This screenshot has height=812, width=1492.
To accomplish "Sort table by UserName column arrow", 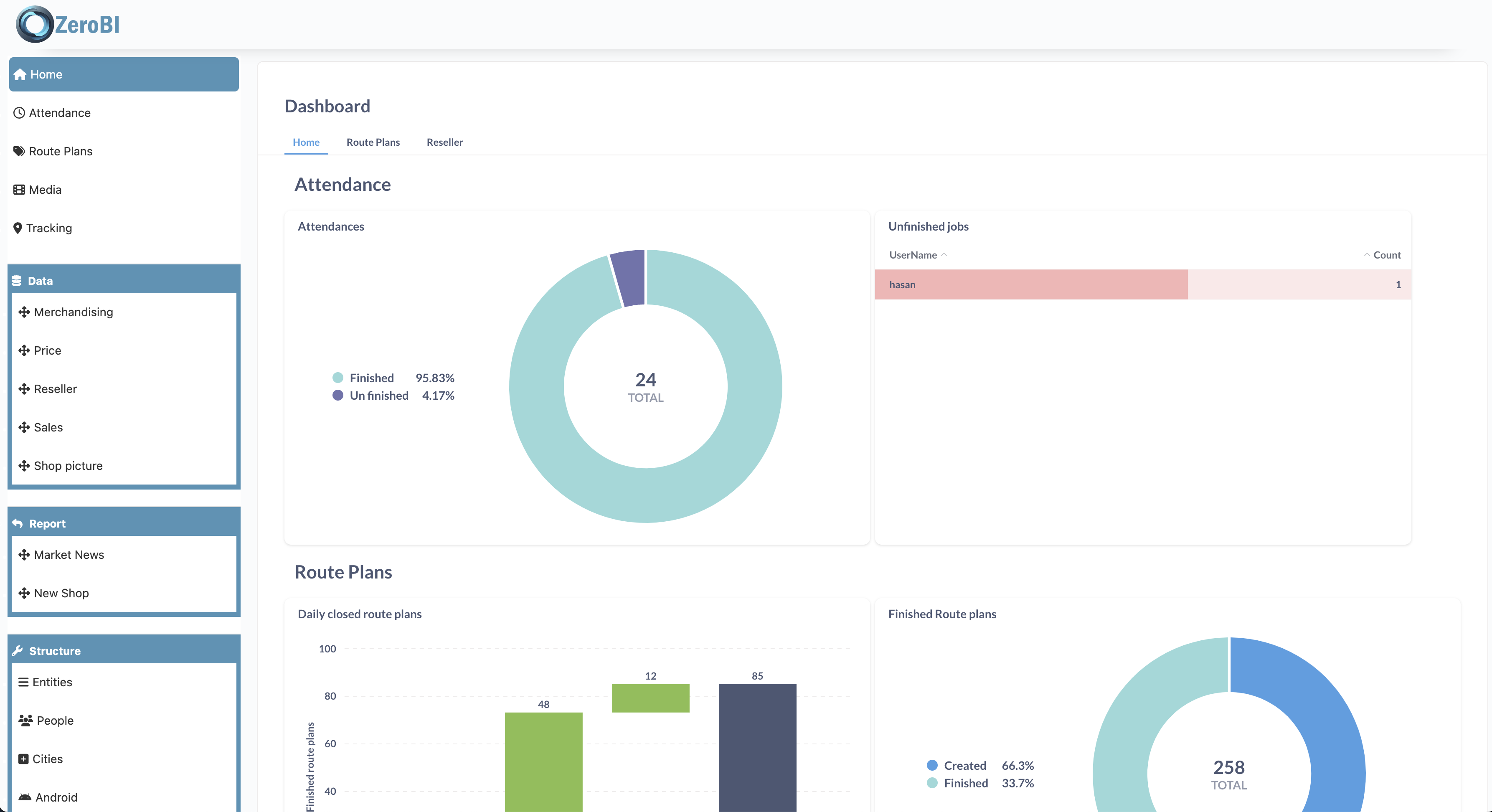I will (x=944, y=255).
